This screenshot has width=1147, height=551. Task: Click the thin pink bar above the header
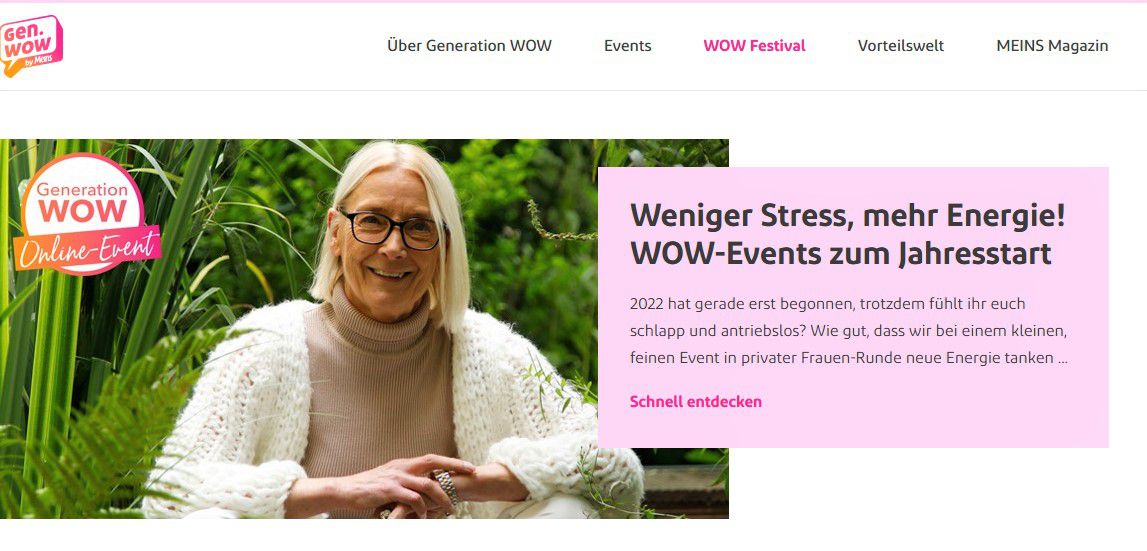pyautogui.click(x=574, y=1)
